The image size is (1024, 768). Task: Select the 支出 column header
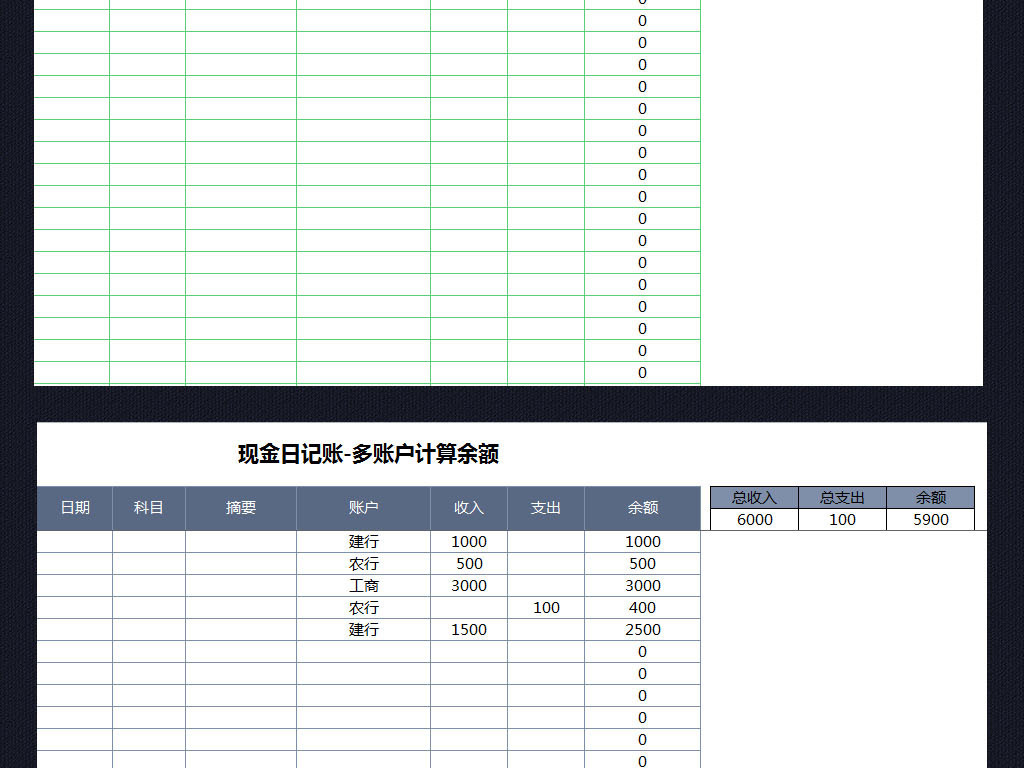(x=546, y=508)
